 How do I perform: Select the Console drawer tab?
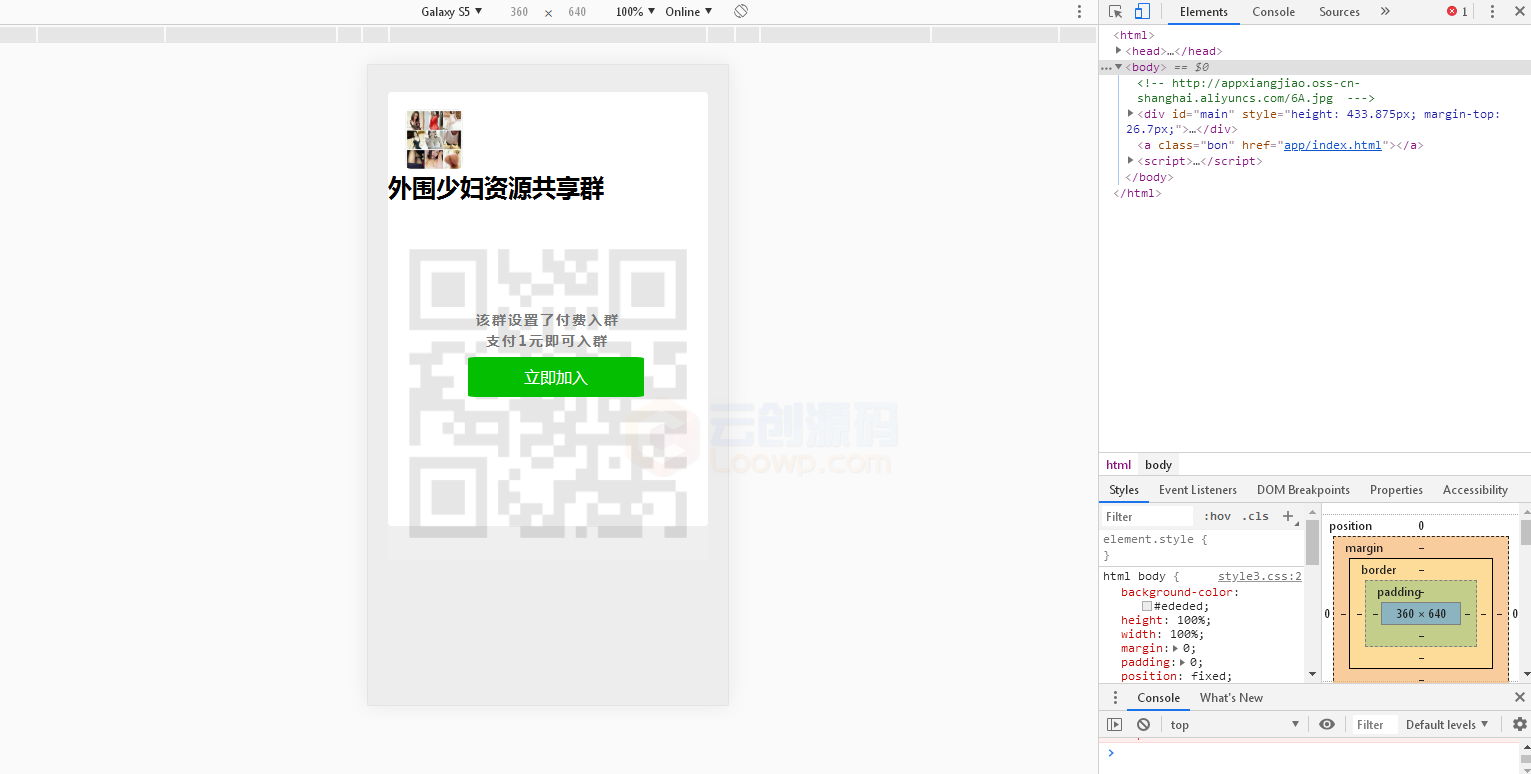(1158, 698)
